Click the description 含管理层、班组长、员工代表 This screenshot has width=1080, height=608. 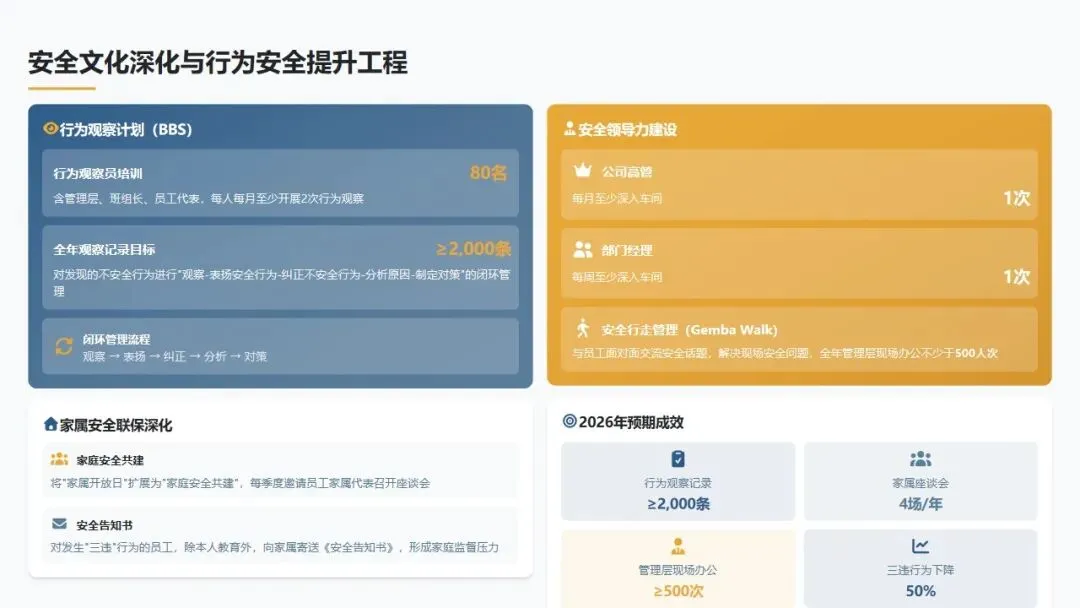208,198
